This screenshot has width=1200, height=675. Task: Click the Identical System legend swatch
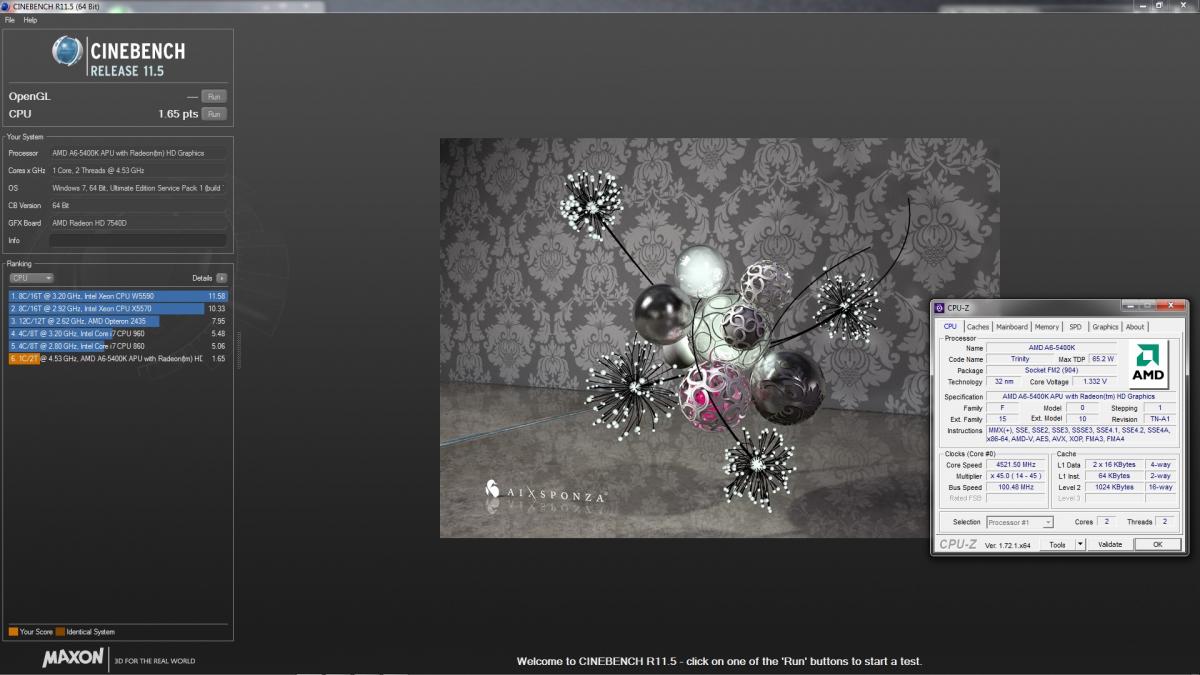coord(60,632)
